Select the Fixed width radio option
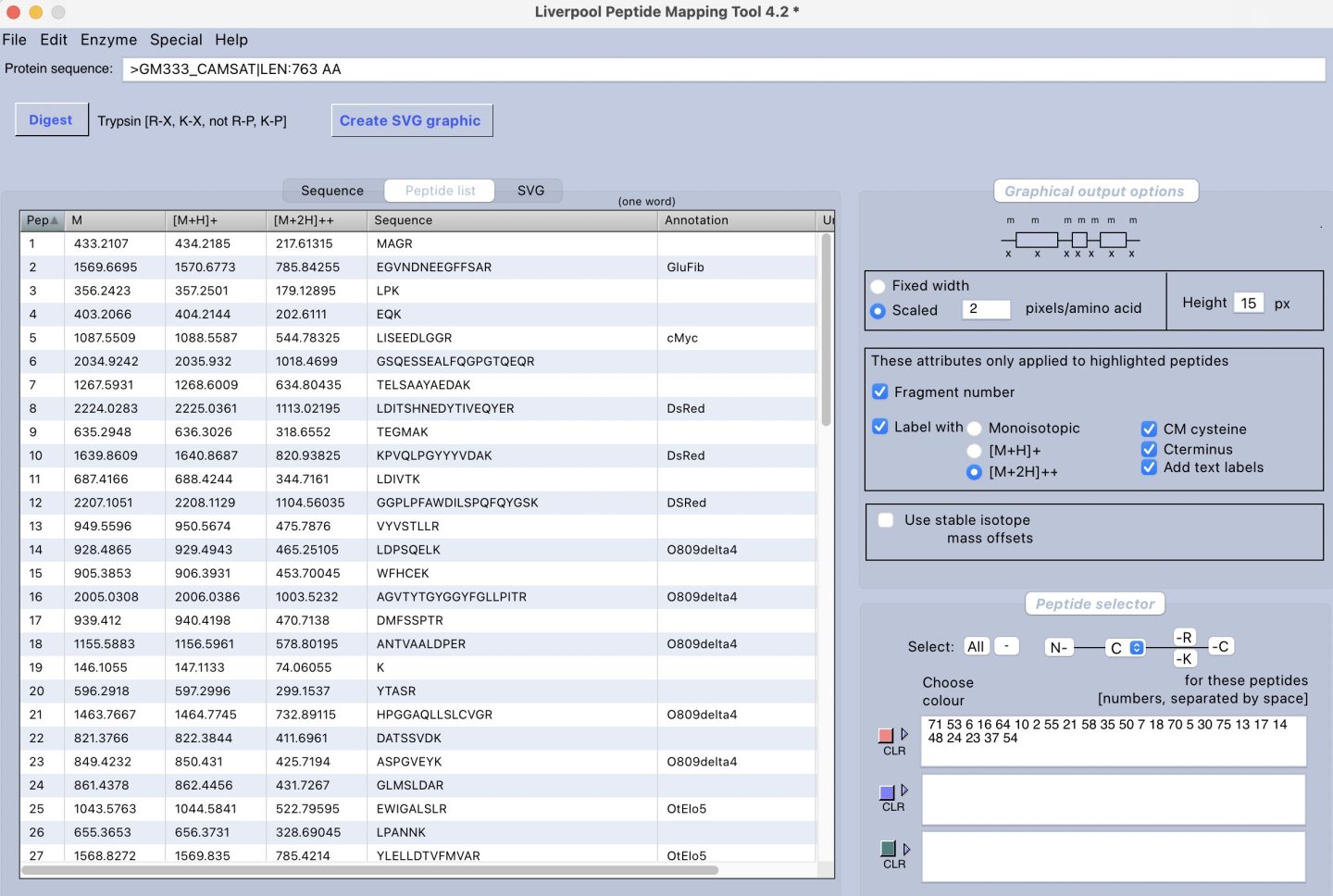This screenshot has width=1333, height=896. (x=878, y=286)
